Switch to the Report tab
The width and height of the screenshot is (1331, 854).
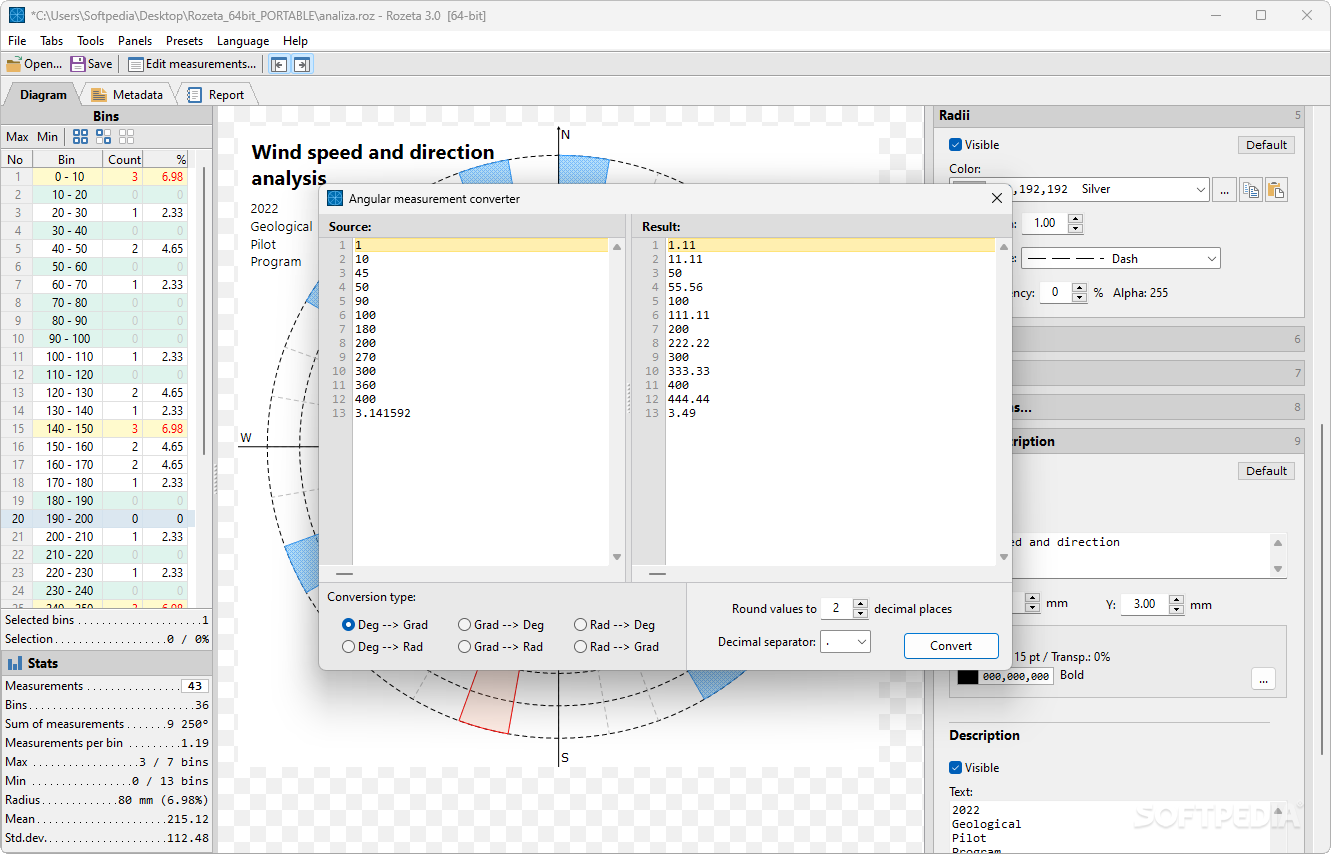point(216,95)
